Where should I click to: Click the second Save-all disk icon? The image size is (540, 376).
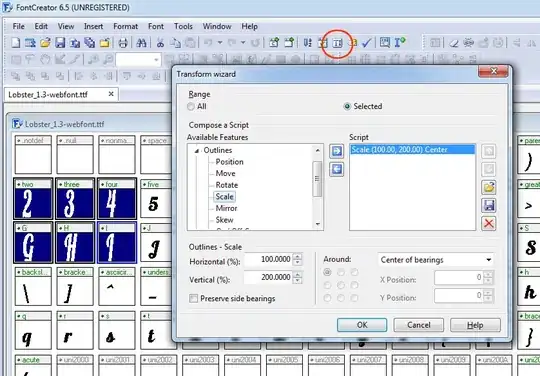coord(90,43)
